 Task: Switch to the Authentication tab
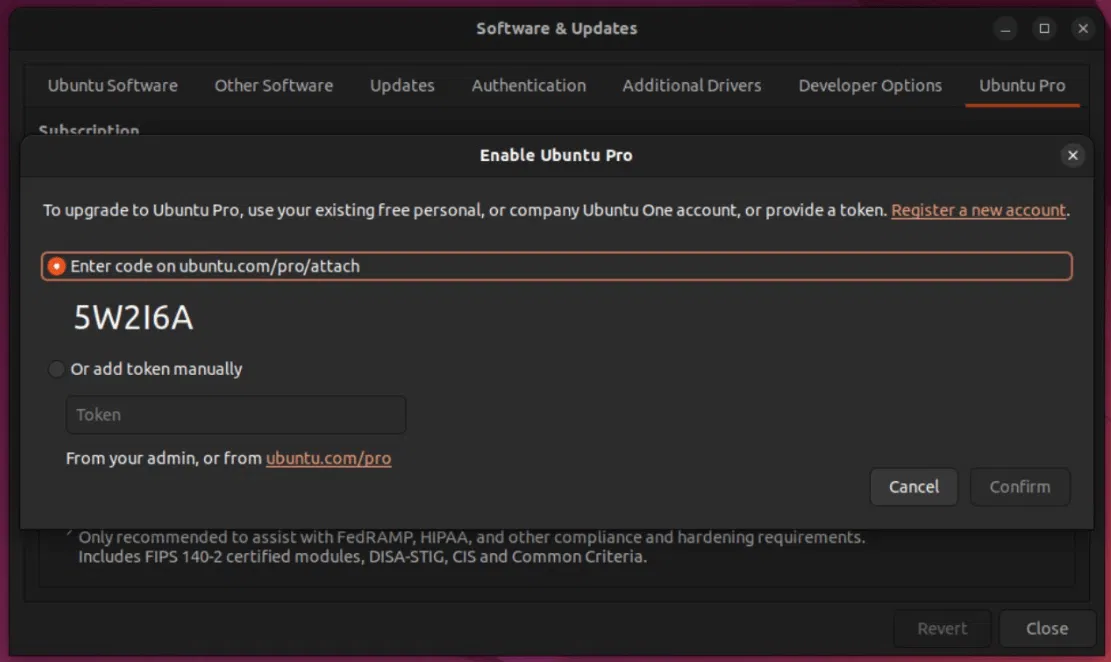point(529,85)
